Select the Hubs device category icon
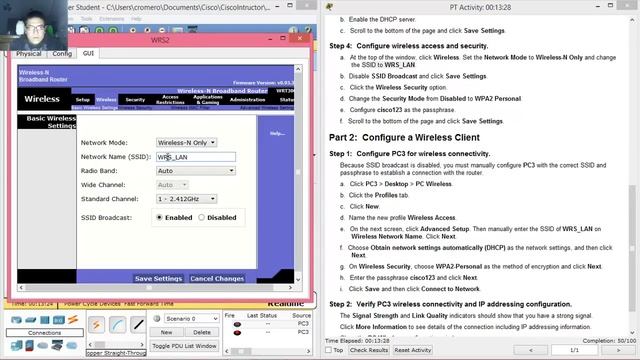The width and height of the screenshot is (640, 360). tap(45, 320)
